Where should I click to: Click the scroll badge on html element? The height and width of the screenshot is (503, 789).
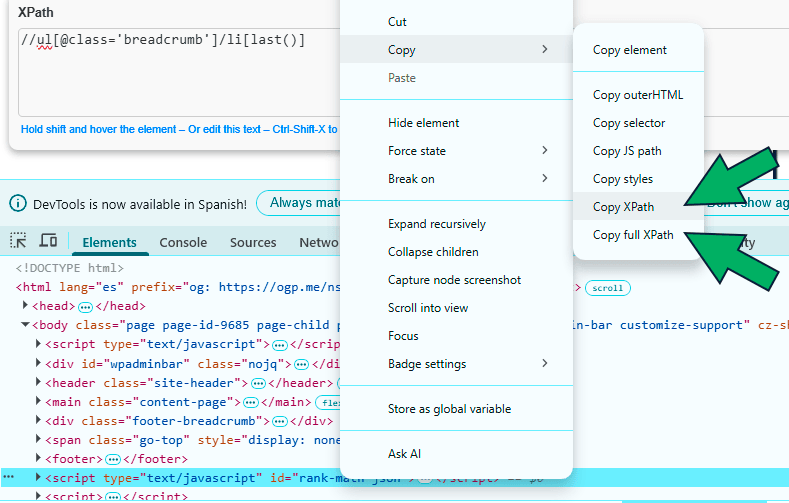pyautogui.click(x=607, y=288)
